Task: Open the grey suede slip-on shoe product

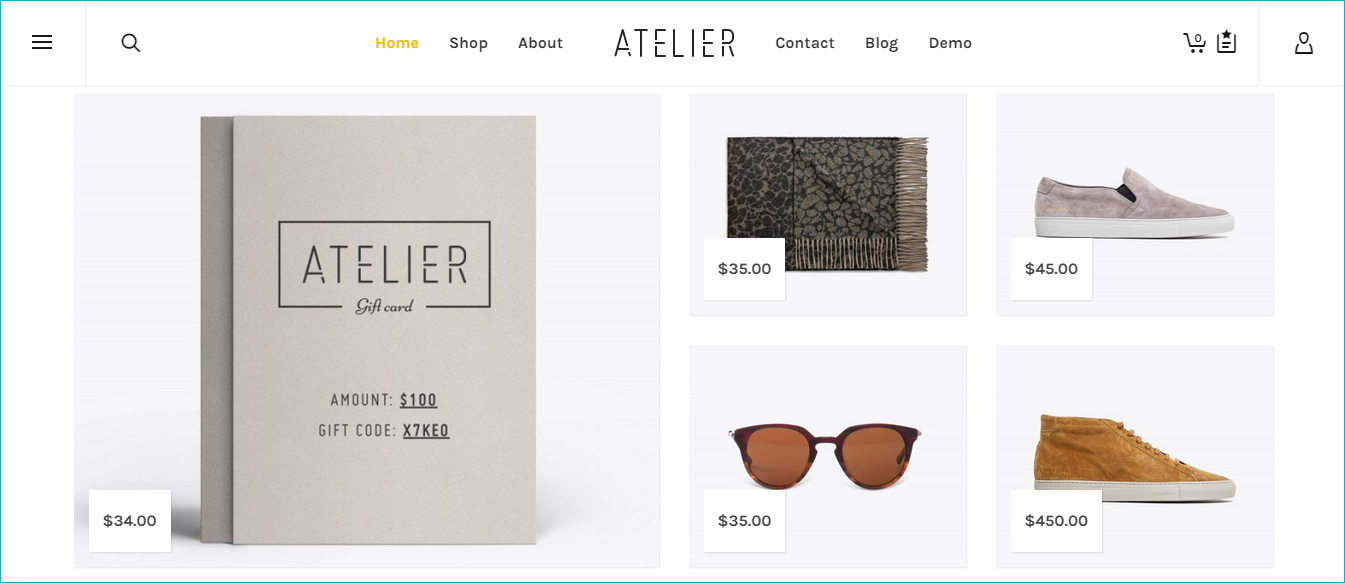Action: 1135,204
